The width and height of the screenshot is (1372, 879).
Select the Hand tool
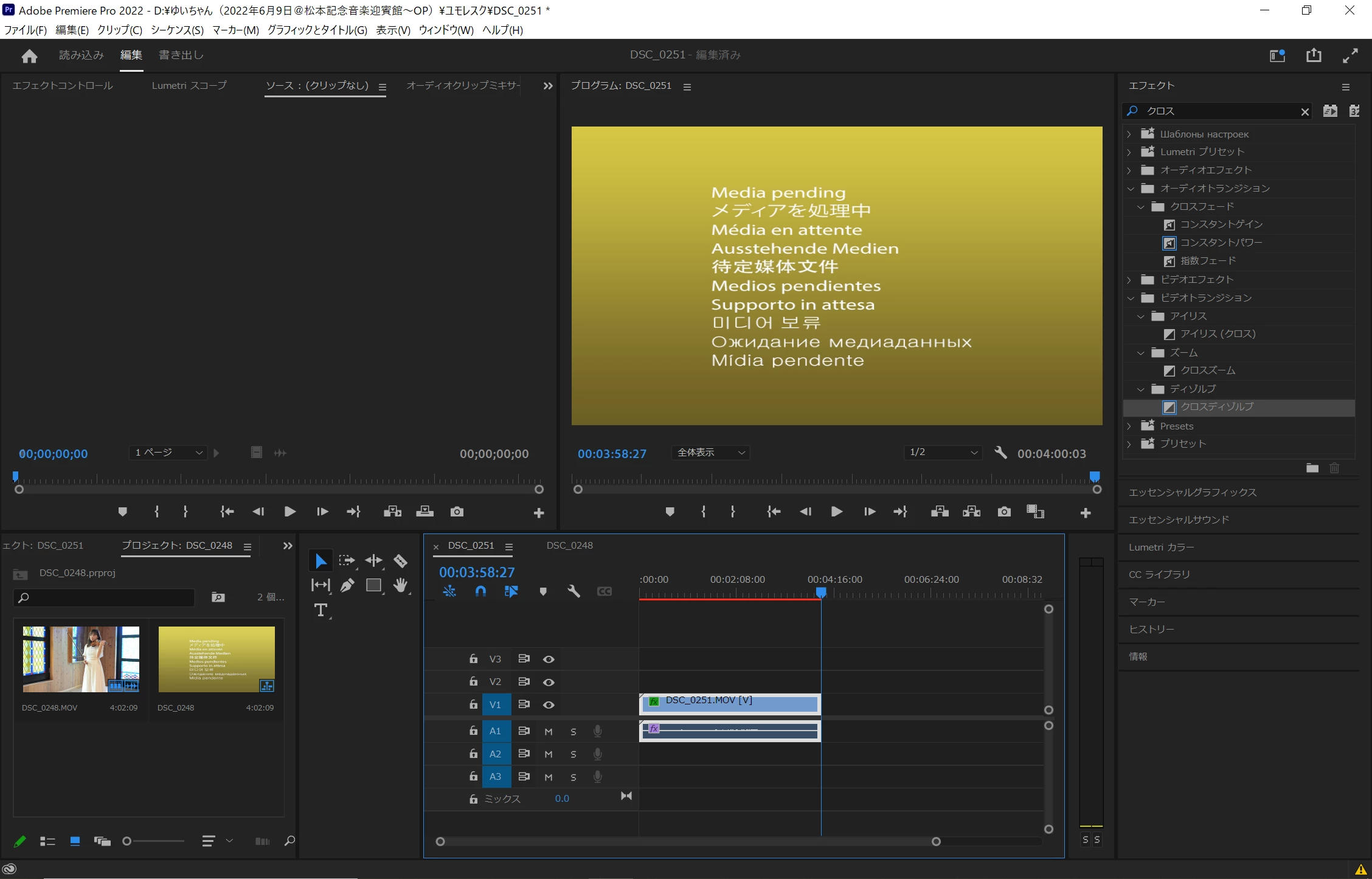tap(400, 585)
